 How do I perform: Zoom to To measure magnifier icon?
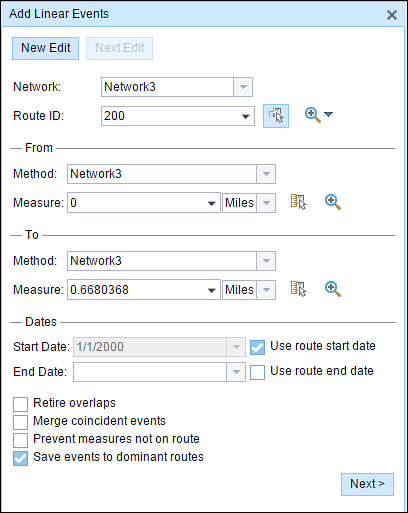tap(333, 289)
